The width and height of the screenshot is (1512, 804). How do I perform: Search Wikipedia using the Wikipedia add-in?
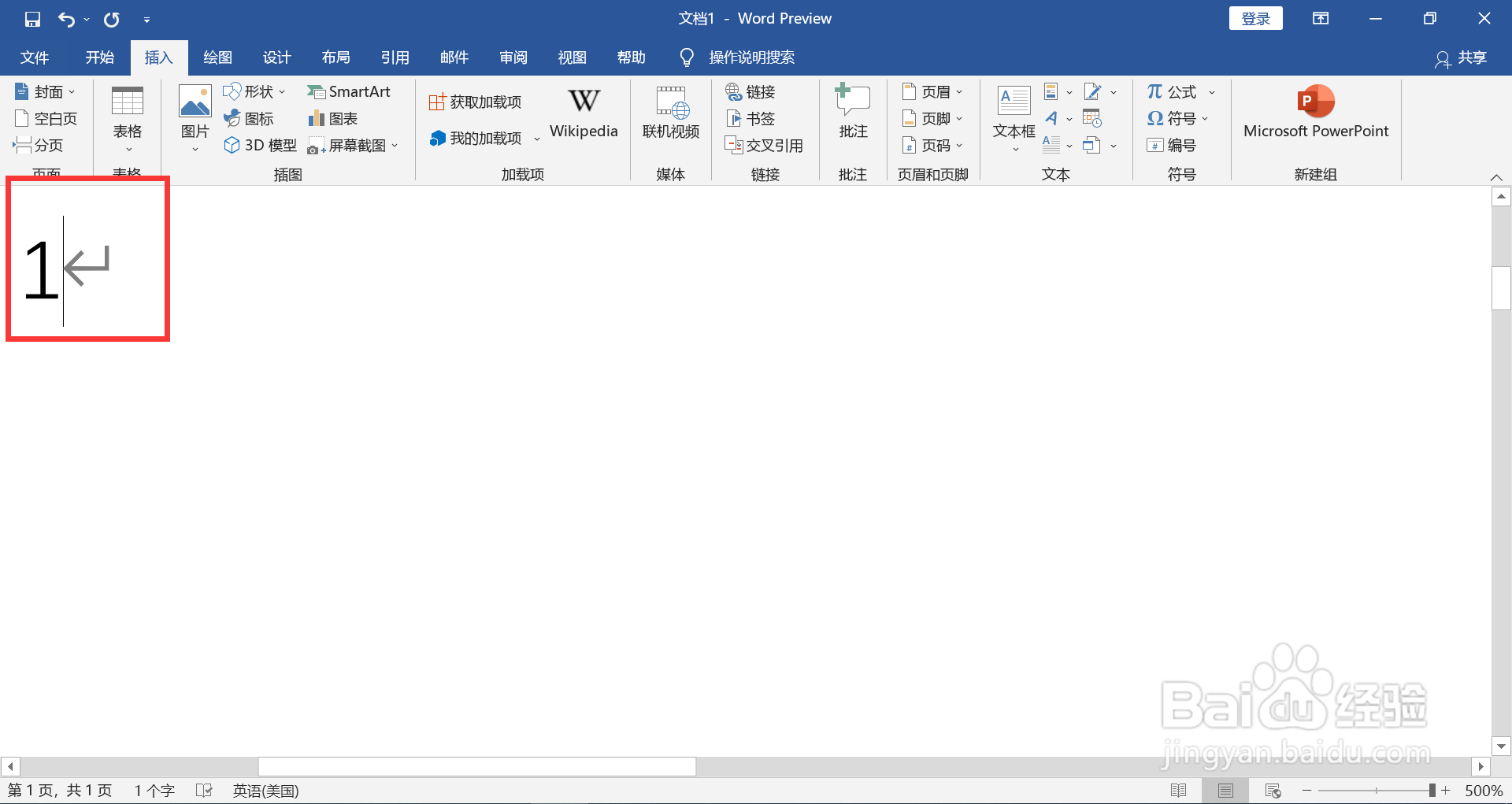(x=583, y=112)
